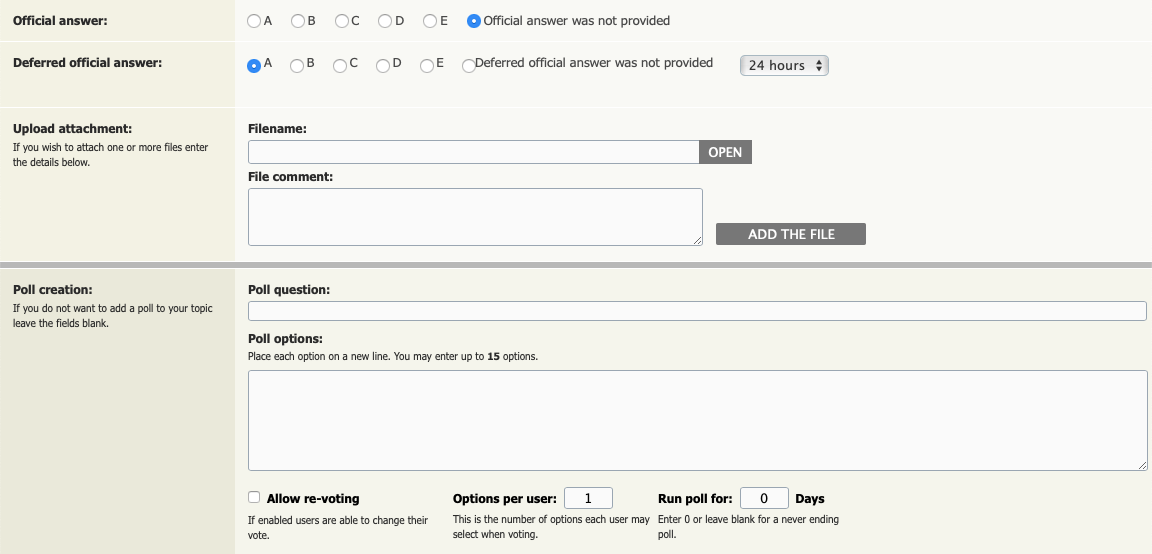Enable the Allow re-voting checkbox
Viewport: 1152px width, 554px height.
254,497
